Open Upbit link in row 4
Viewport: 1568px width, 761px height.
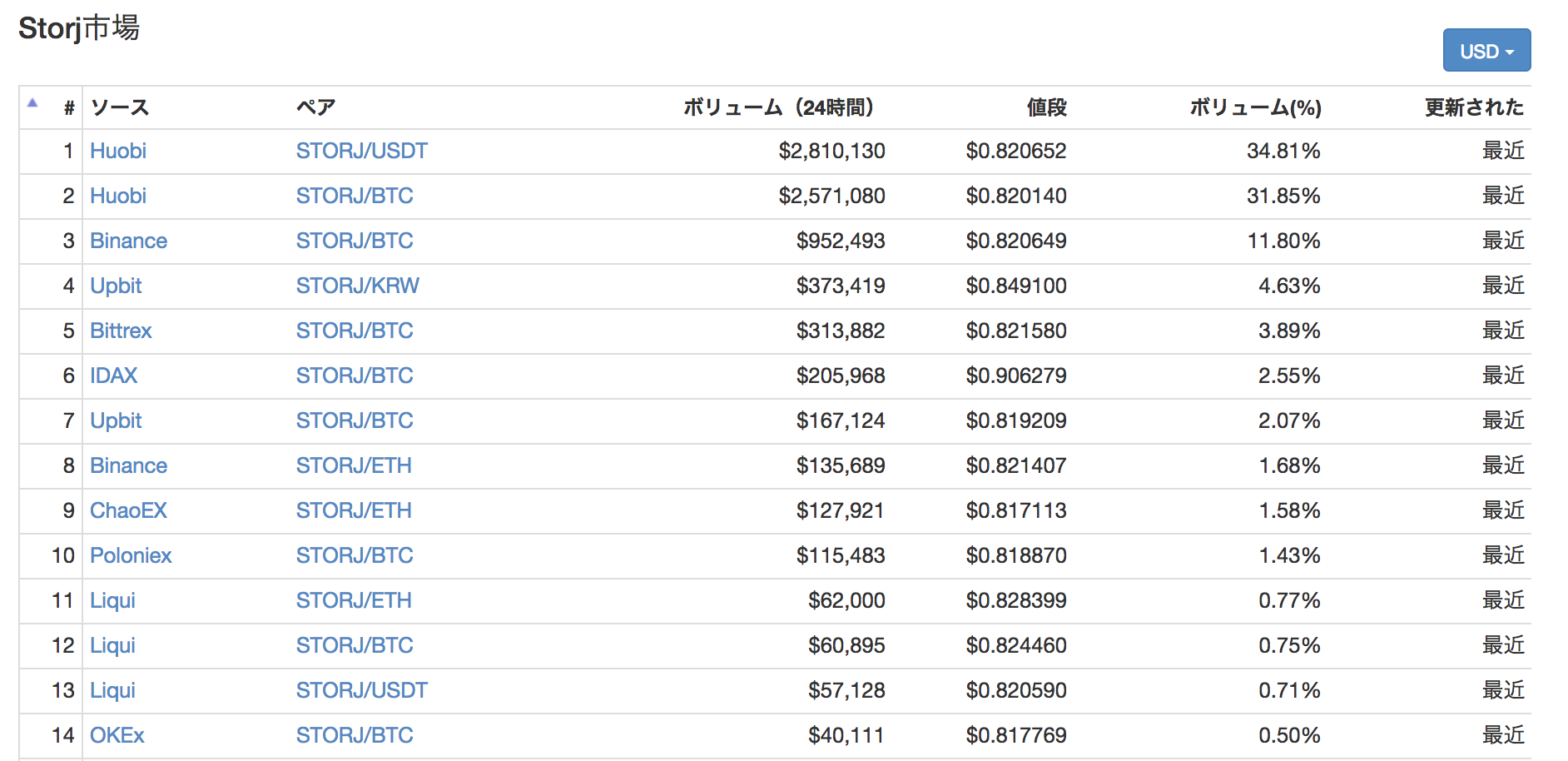pyautogui.click(x=116, y=286)
